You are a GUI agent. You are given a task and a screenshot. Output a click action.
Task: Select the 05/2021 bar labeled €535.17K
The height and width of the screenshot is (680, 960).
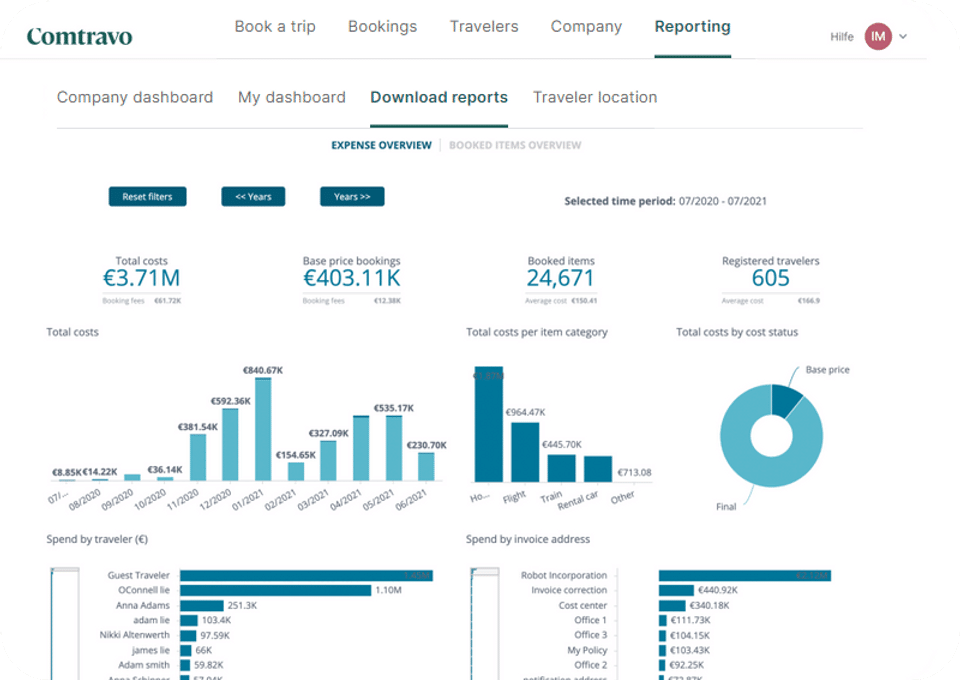394,448
